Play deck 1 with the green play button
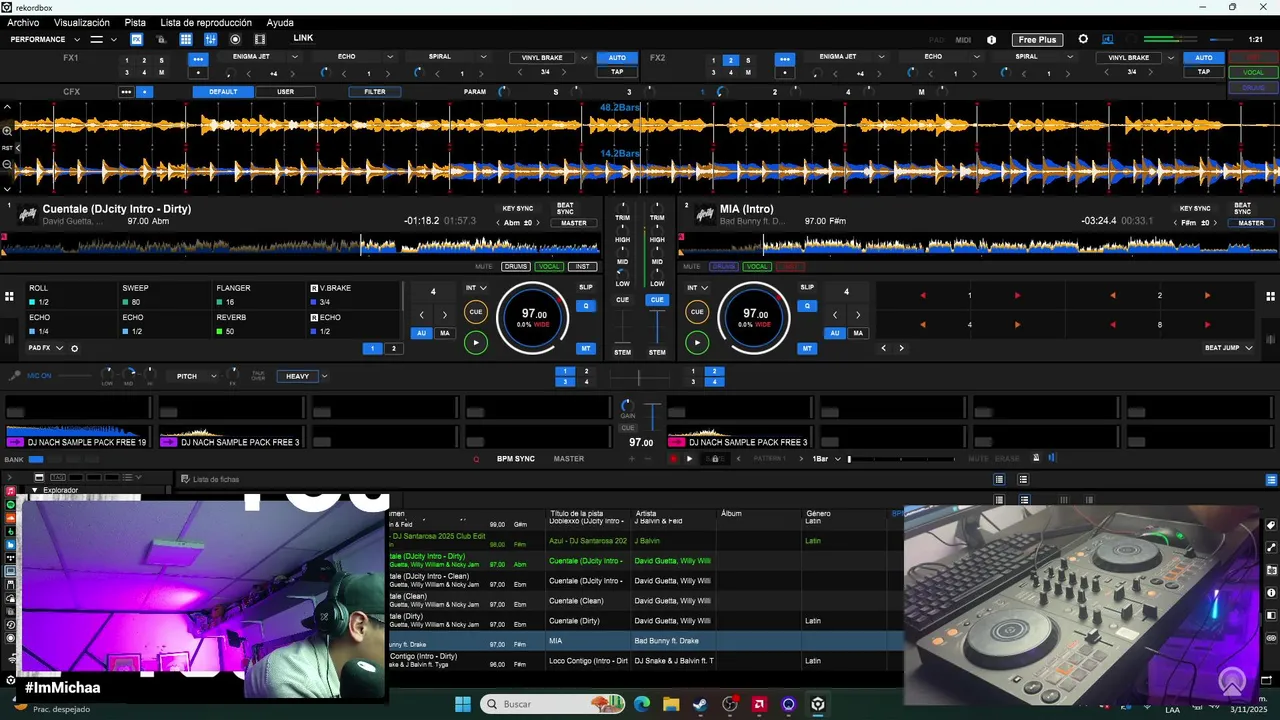 [x=476, y=343]
